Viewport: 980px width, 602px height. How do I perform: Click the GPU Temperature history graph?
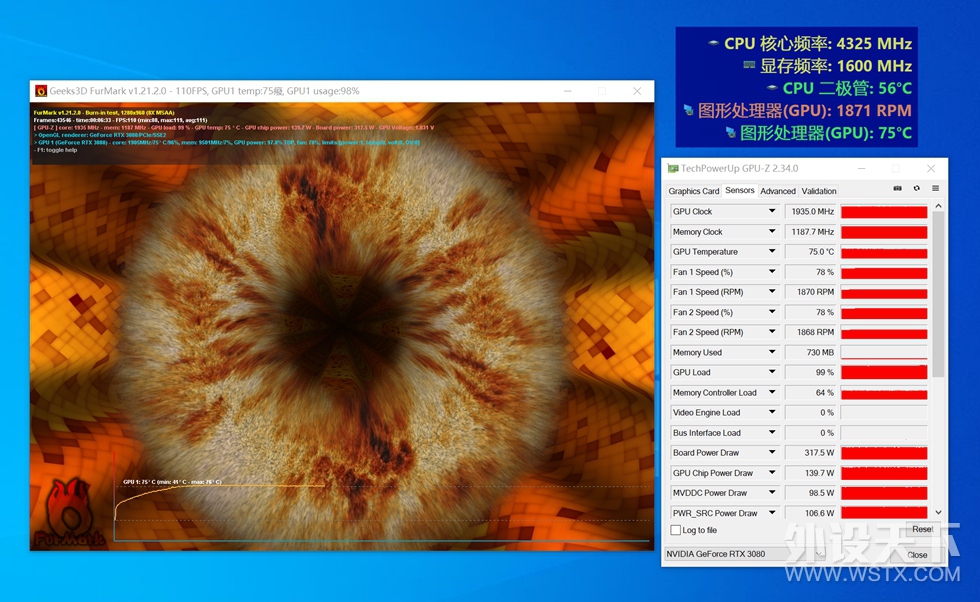click(x=884, y=251)
